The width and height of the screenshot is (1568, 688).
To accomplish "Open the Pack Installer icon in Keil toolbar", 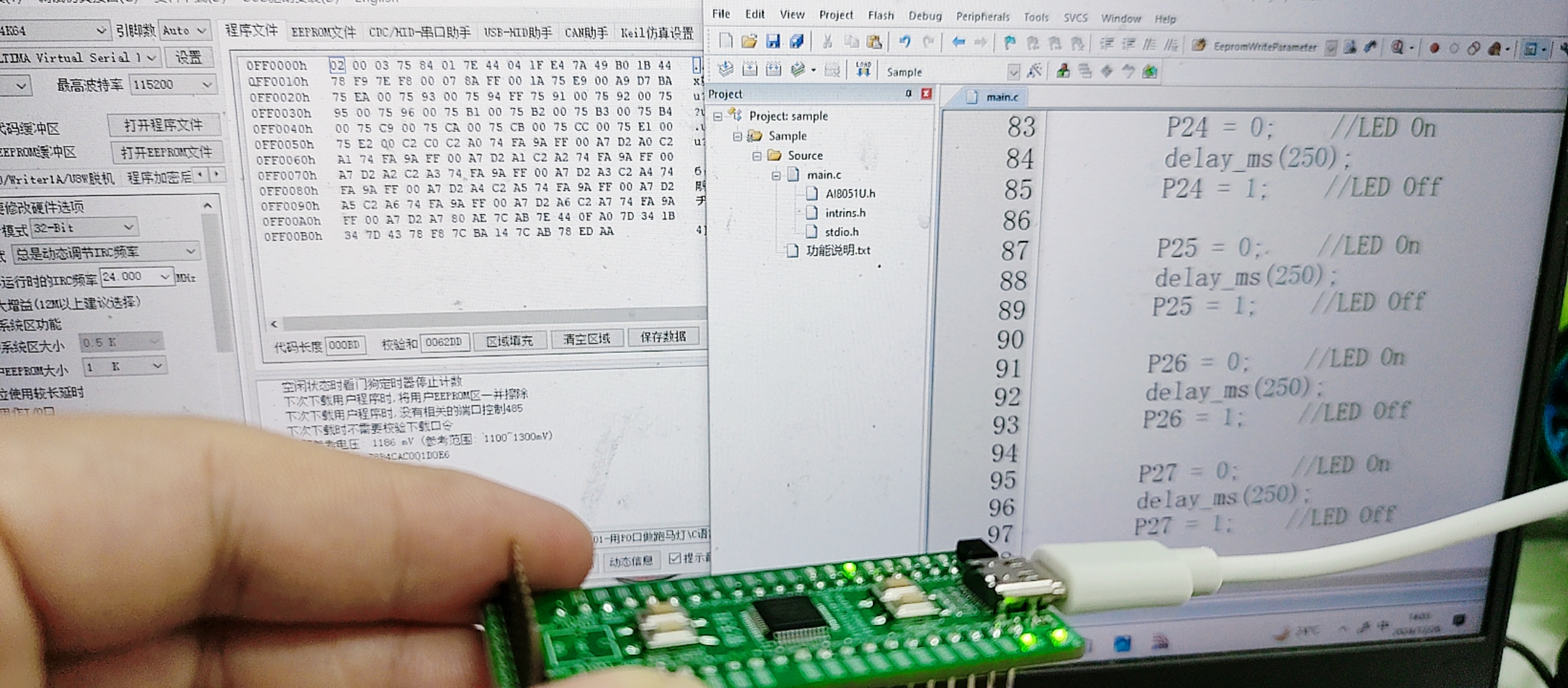I will pyautogui.click(x=1149, y=72).
